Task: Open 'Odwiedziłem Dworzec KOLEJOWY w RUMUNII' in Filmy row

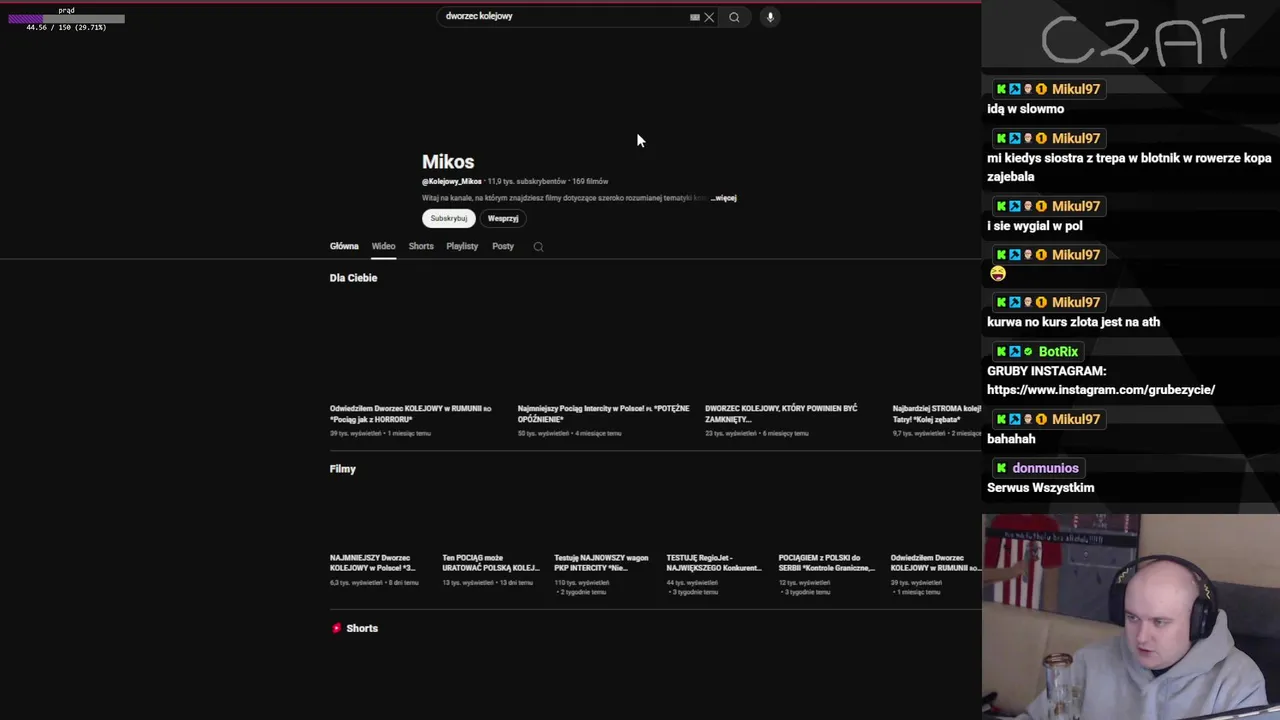Action: (936, 563)
